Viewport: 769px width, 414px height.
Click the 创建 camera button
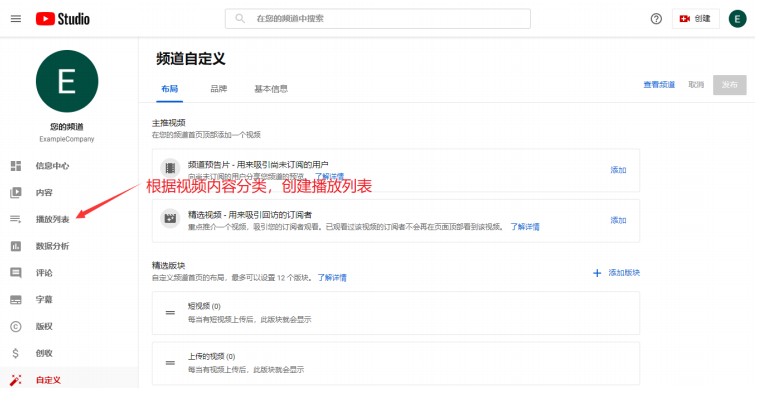[695, 19]
